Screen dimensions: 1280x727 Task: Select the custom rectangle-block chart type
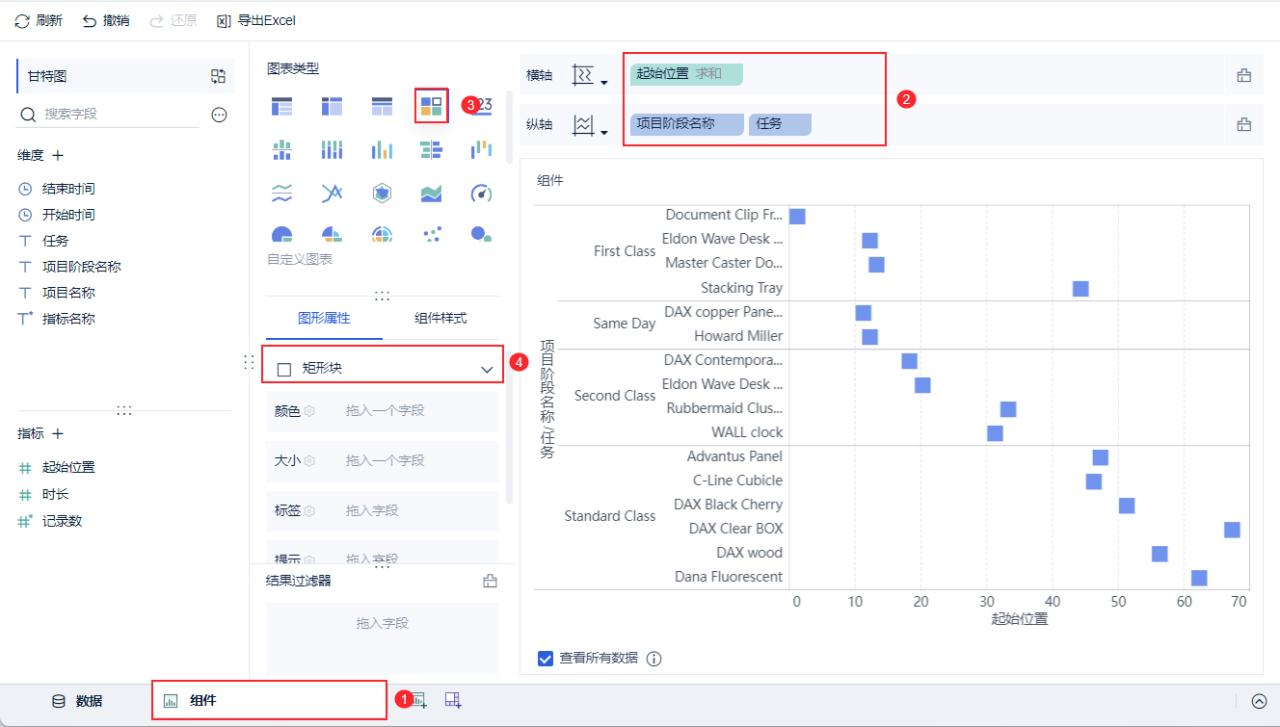(x=432, y=105)
